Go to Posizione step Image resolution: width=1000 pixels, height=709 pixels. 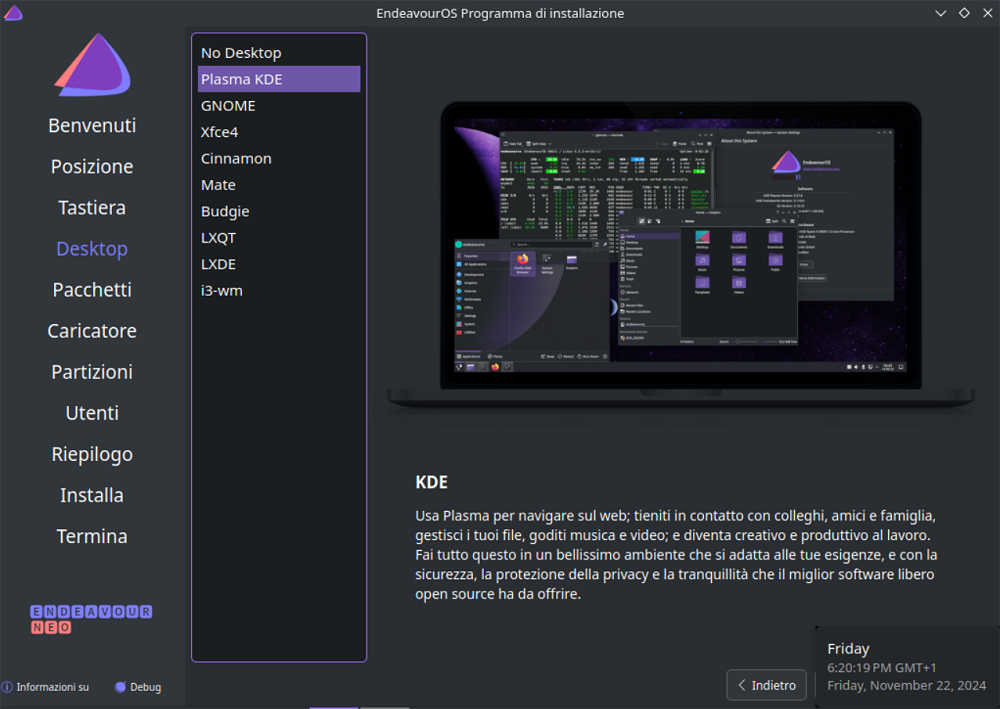92,166
